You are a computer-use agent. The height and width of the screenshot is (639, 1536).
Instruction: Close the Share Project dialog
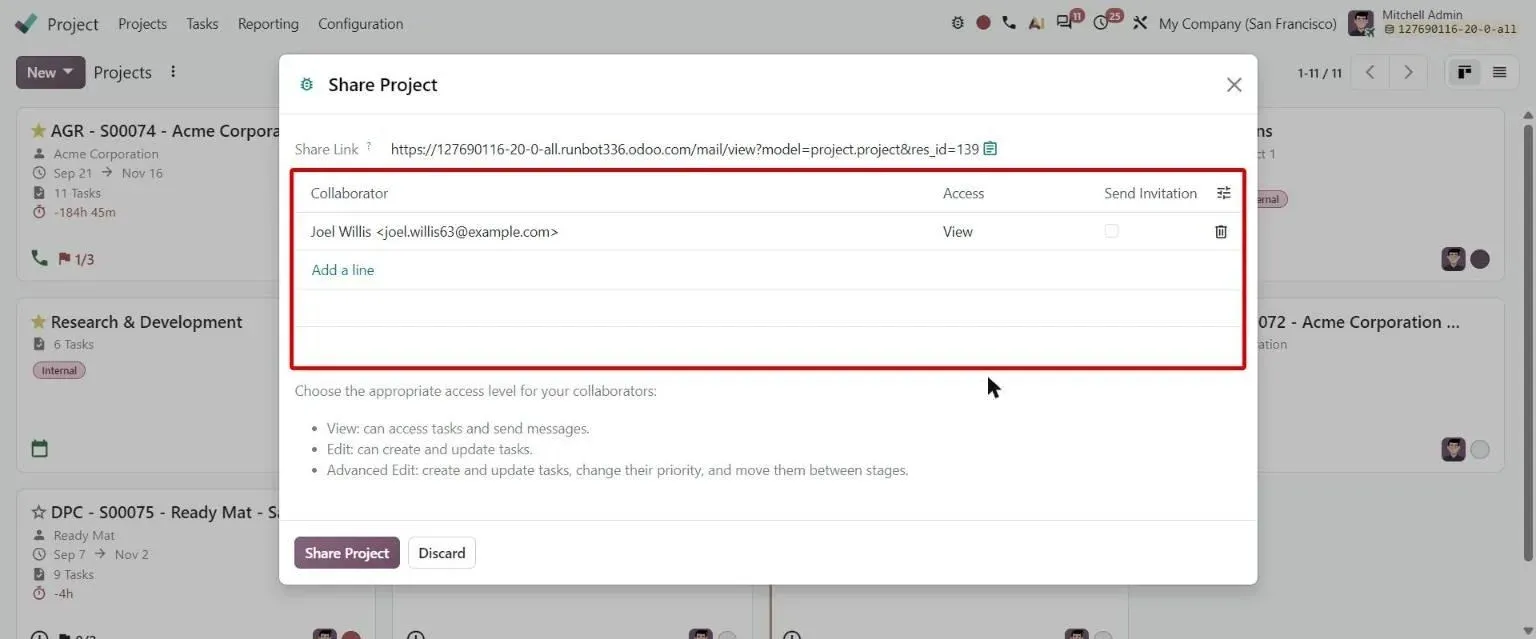[x=1234, y=85]
